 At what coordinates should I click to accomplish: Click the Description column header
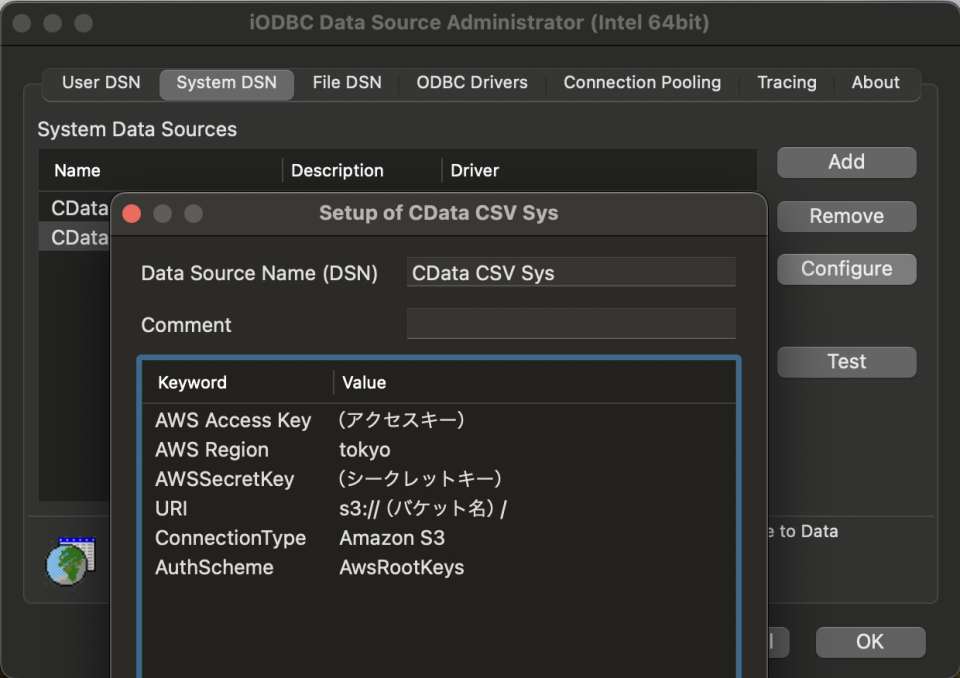[337, 171]
